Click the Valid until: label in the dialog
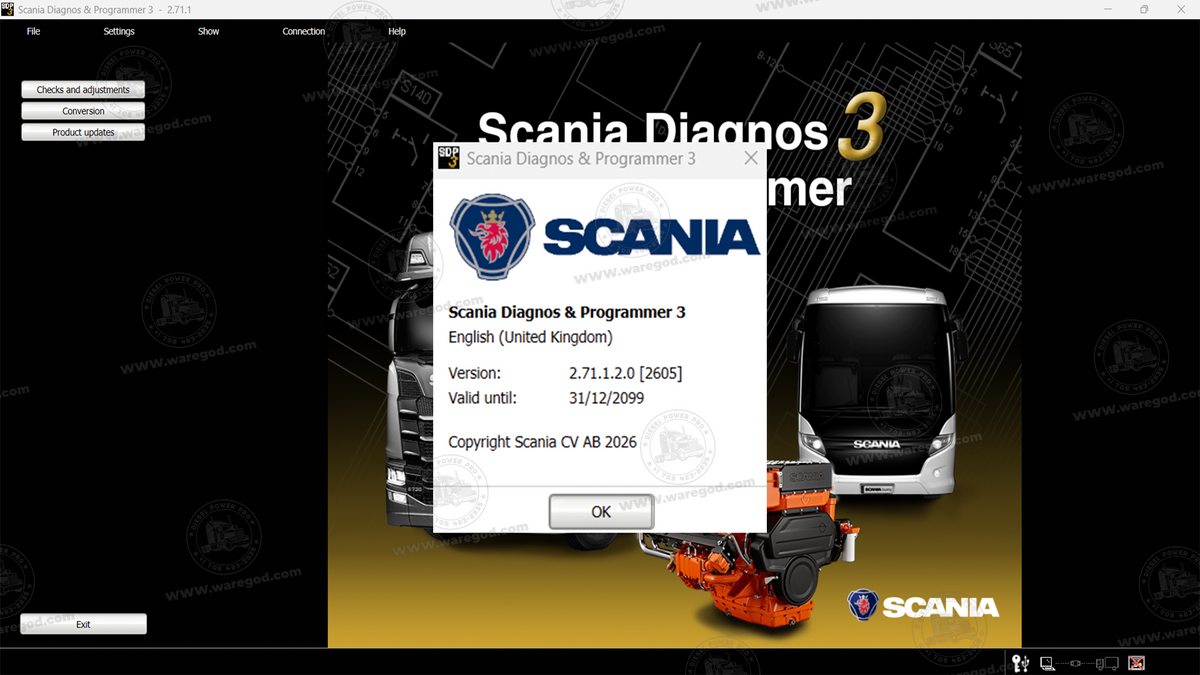 pyautogui.click(x=482, y=398)
